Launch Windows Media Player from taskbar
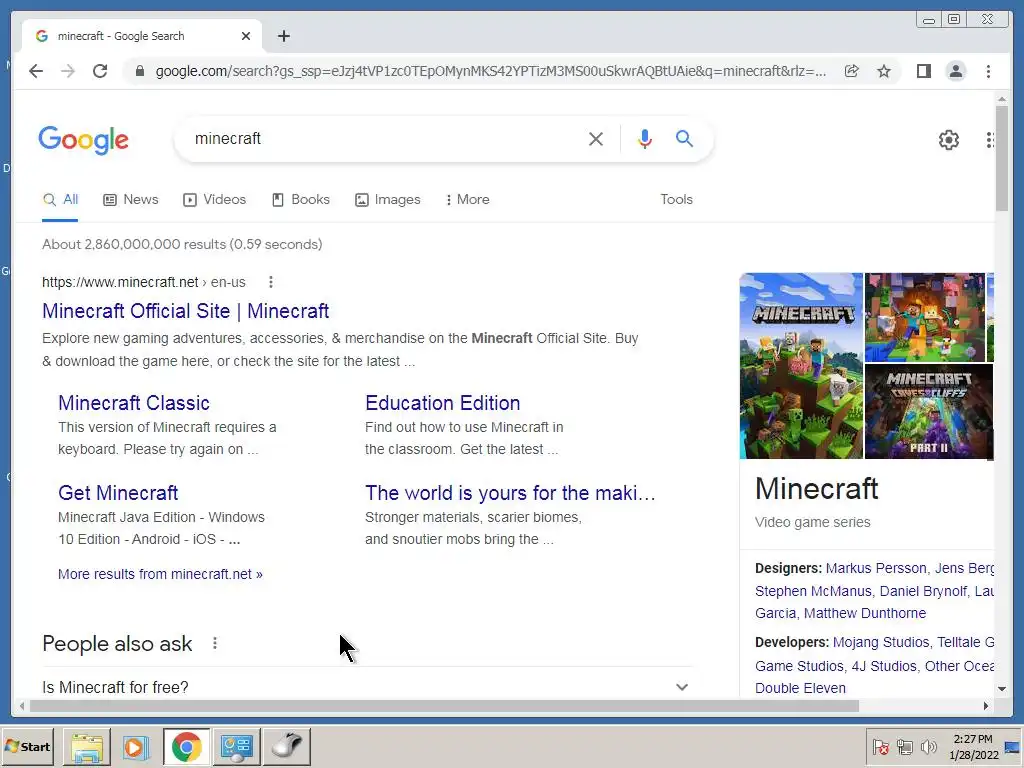This screenshot has height=768, width=1024. 135,746
